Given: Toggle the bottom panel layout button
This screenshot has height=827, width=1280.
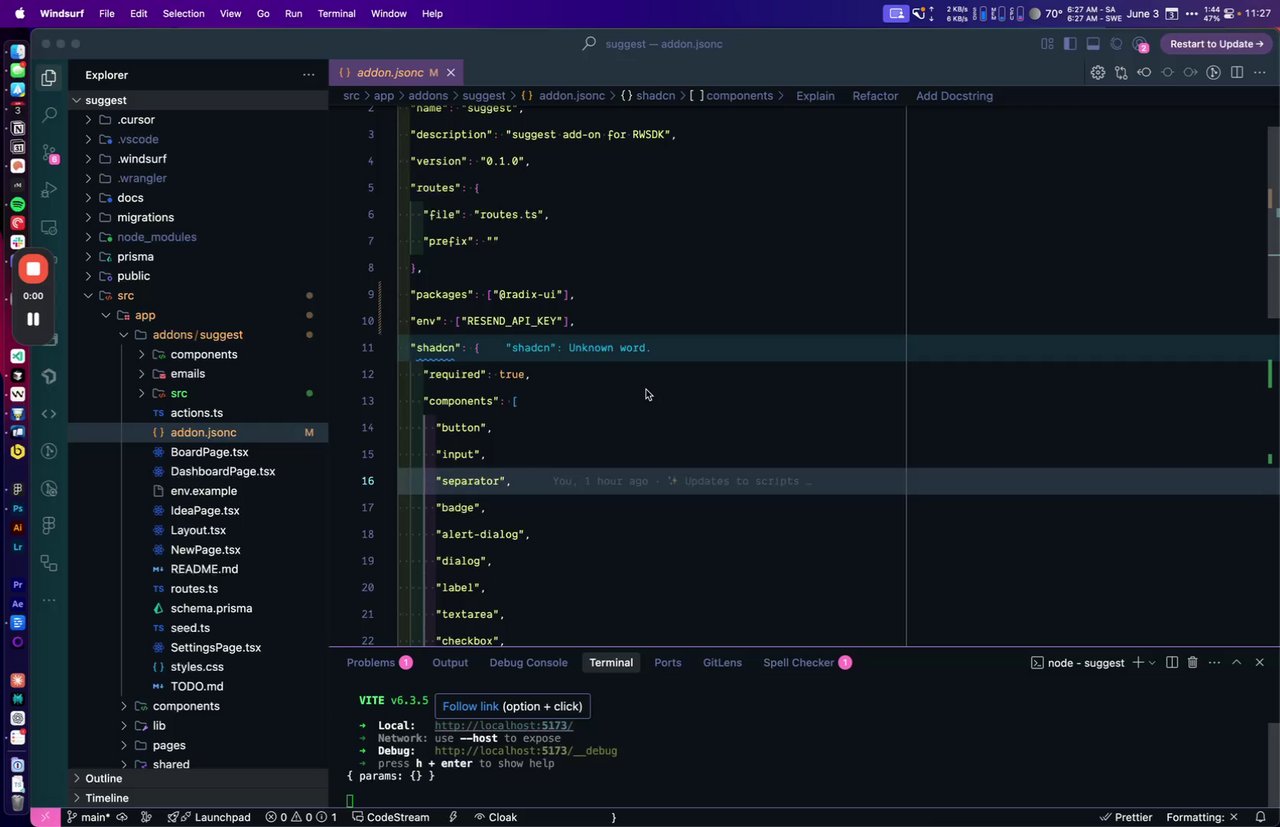Looking at the screenshot, I should click(x=1093, y=44).
